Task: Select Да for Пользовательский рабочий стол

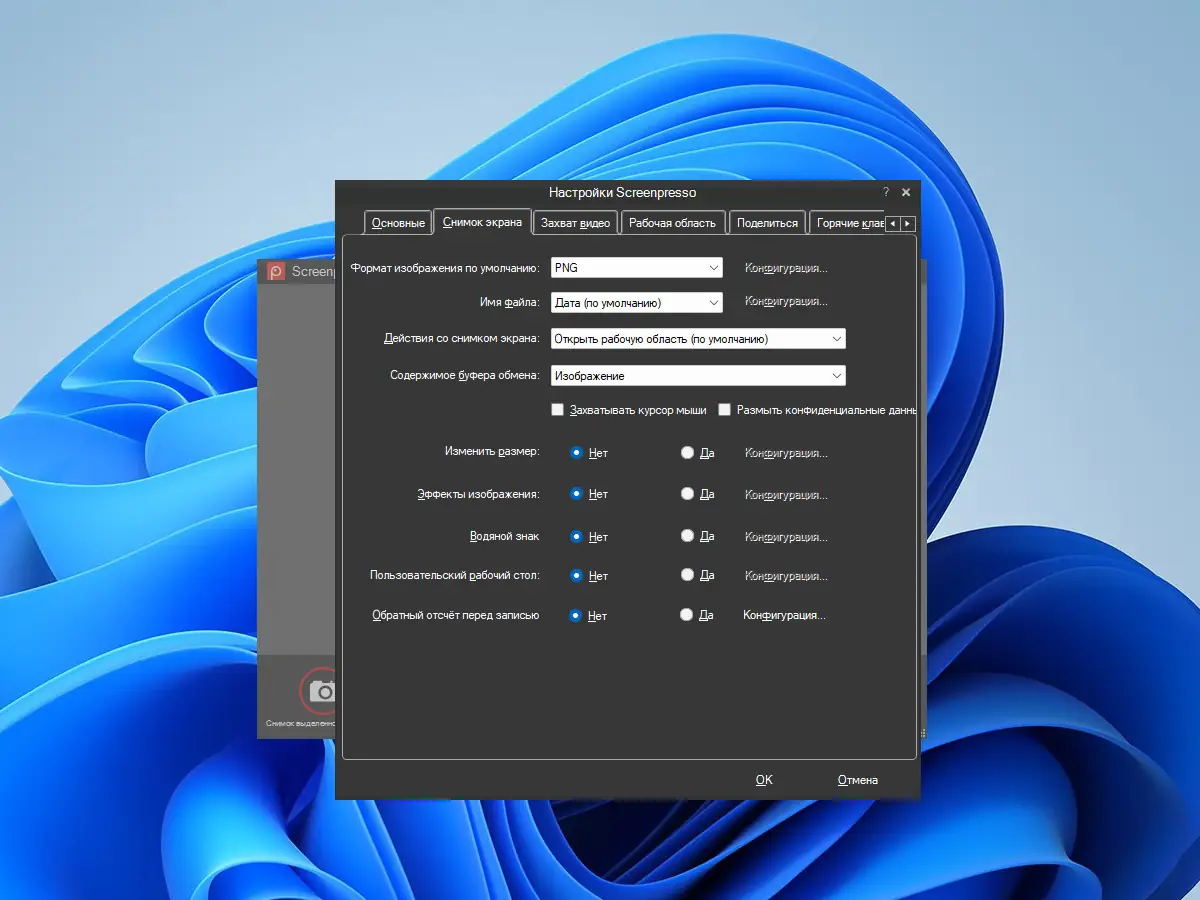Action: (687, 575)
